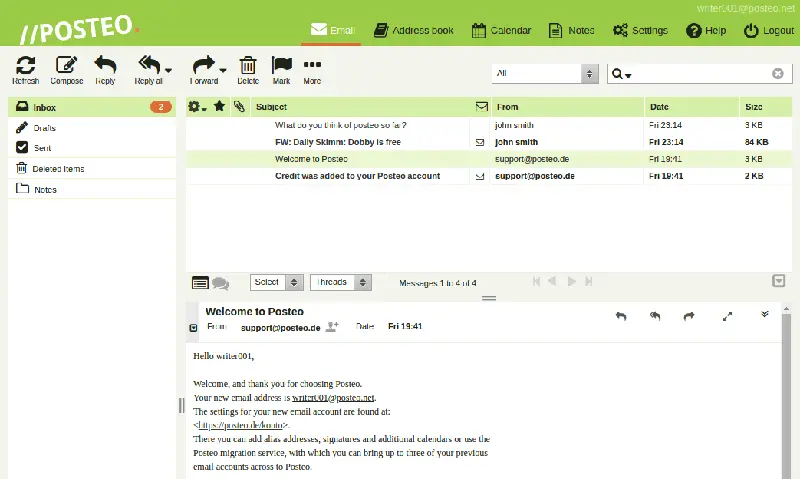Open the All filter dropdown
The height and width of the screenshot is (479, 800).
(545, 73)
